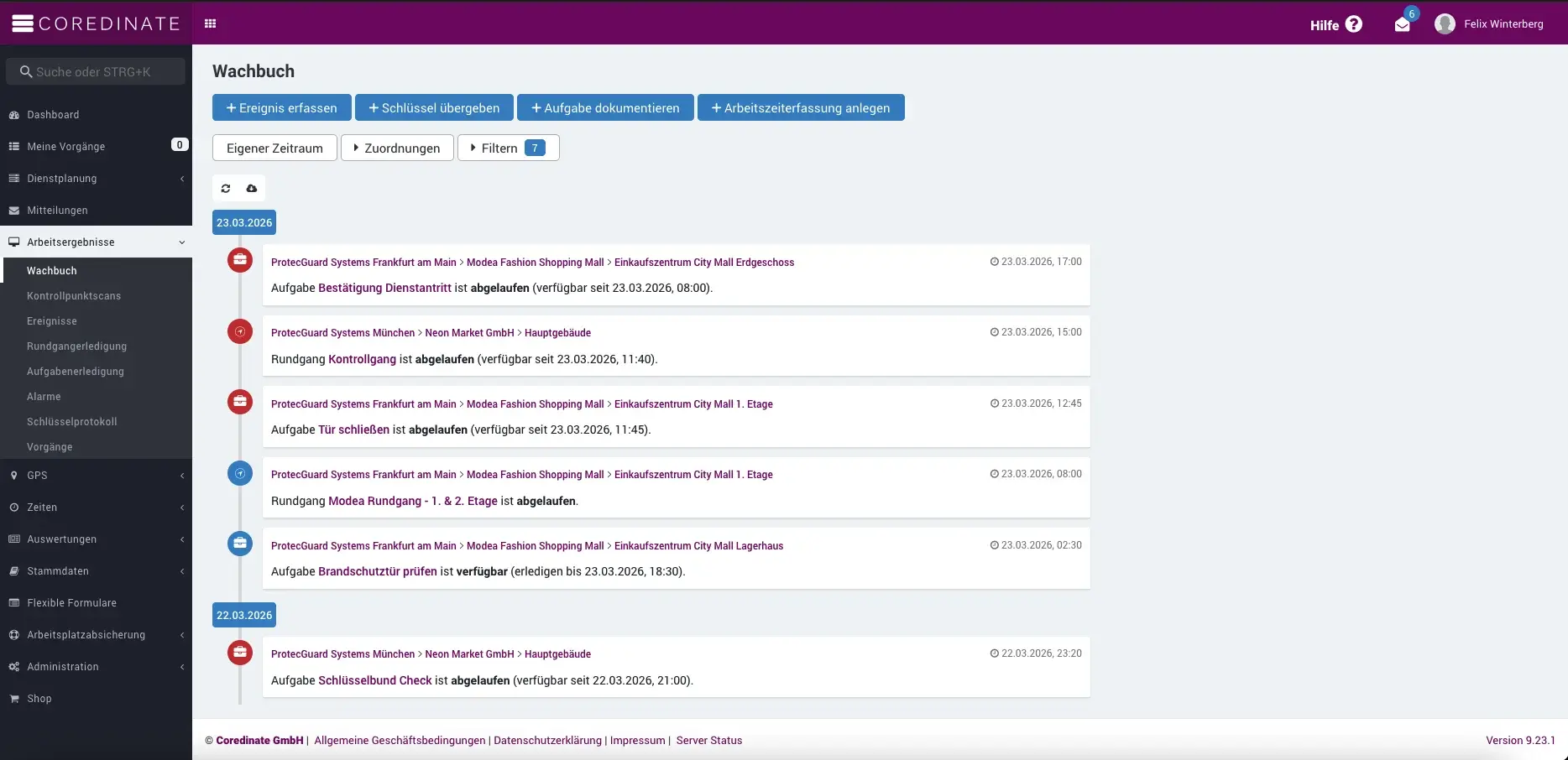Click the refresh icon above the timeline

click(x=225, y=188)
